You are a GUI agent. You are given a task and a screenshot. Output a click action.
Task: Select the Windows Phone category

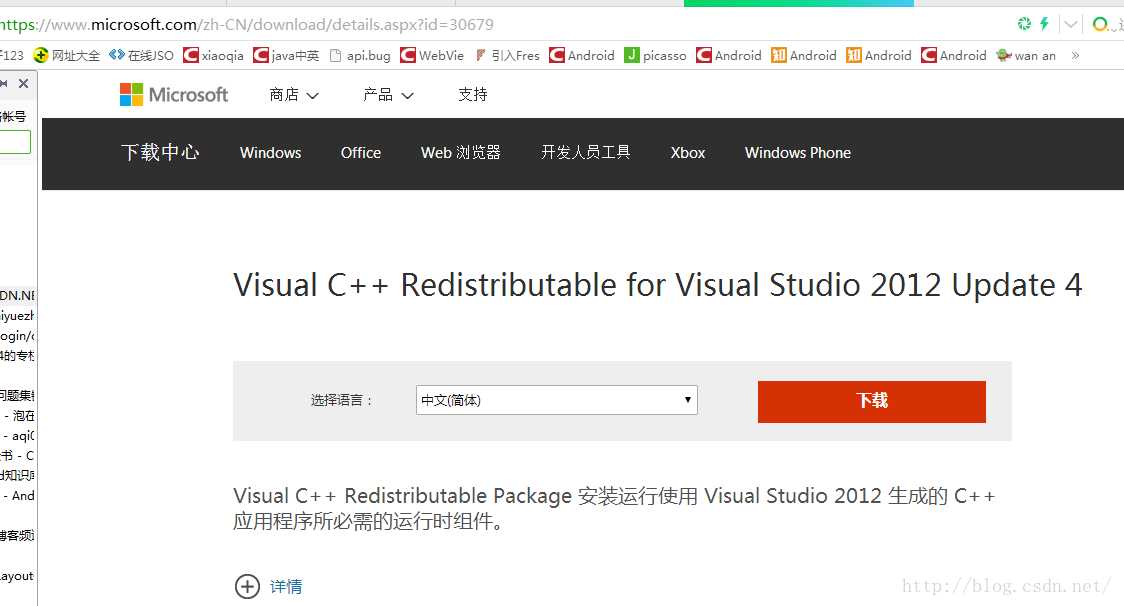(798, 153)
